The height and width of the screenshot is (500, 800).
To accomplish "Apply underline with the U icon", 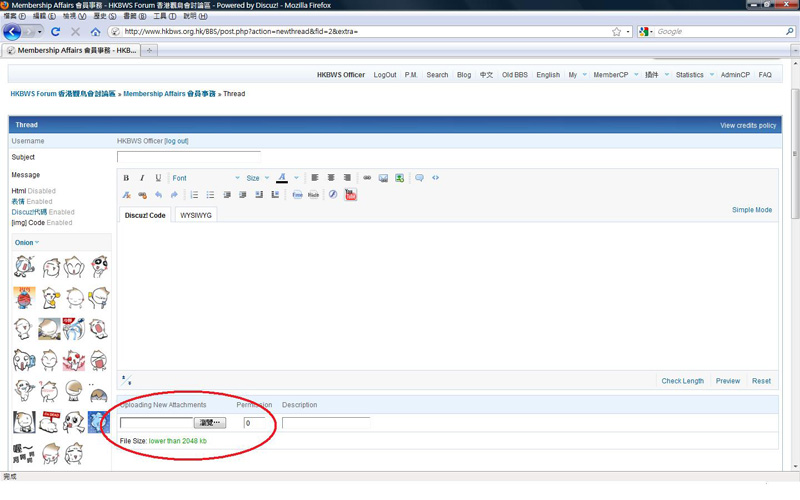I will 158,178.
